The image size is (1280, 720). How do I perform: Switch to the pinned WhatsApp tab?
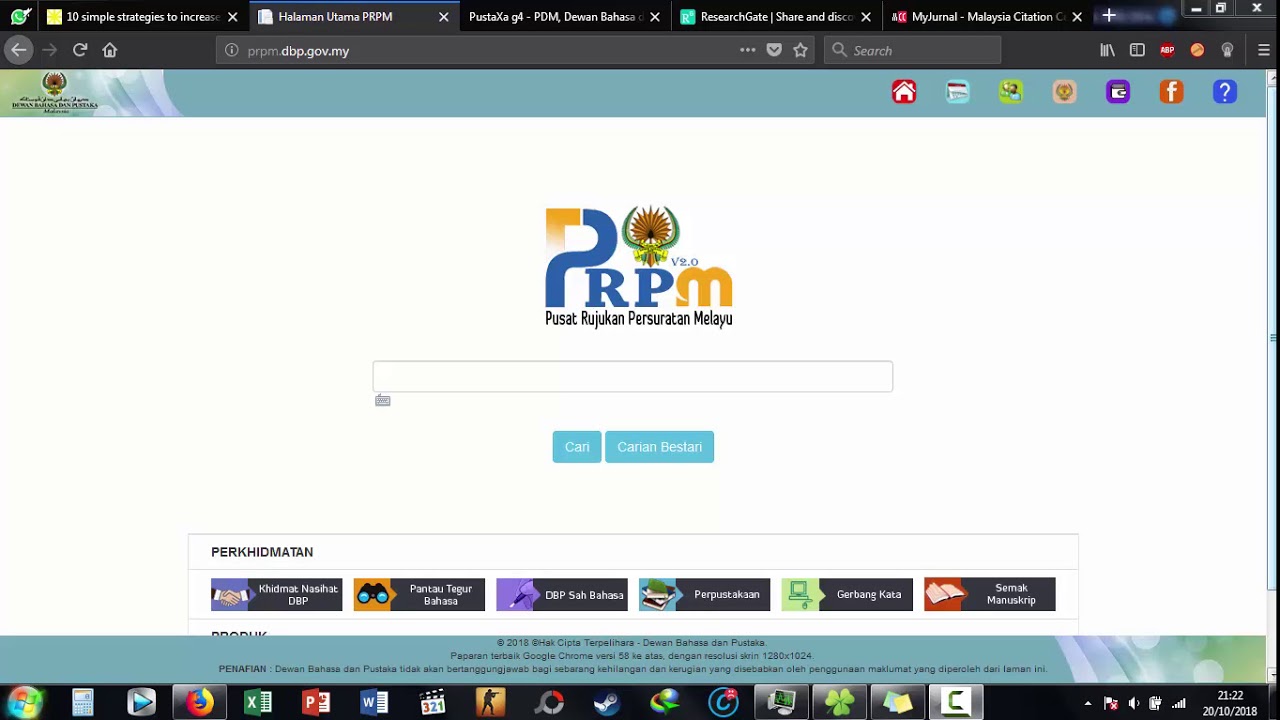pyautogui.click(x=20, y=17)
